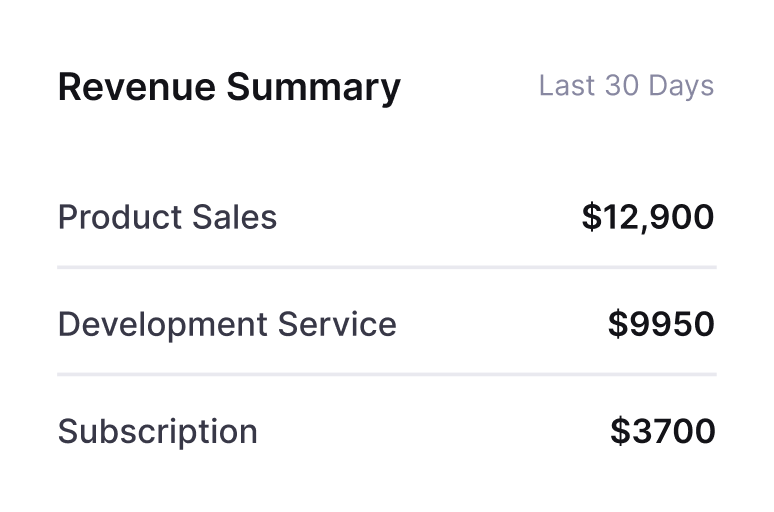Click the divider line under Product Sales
Viewport: 774px width, 512px height.
[387, 268]
